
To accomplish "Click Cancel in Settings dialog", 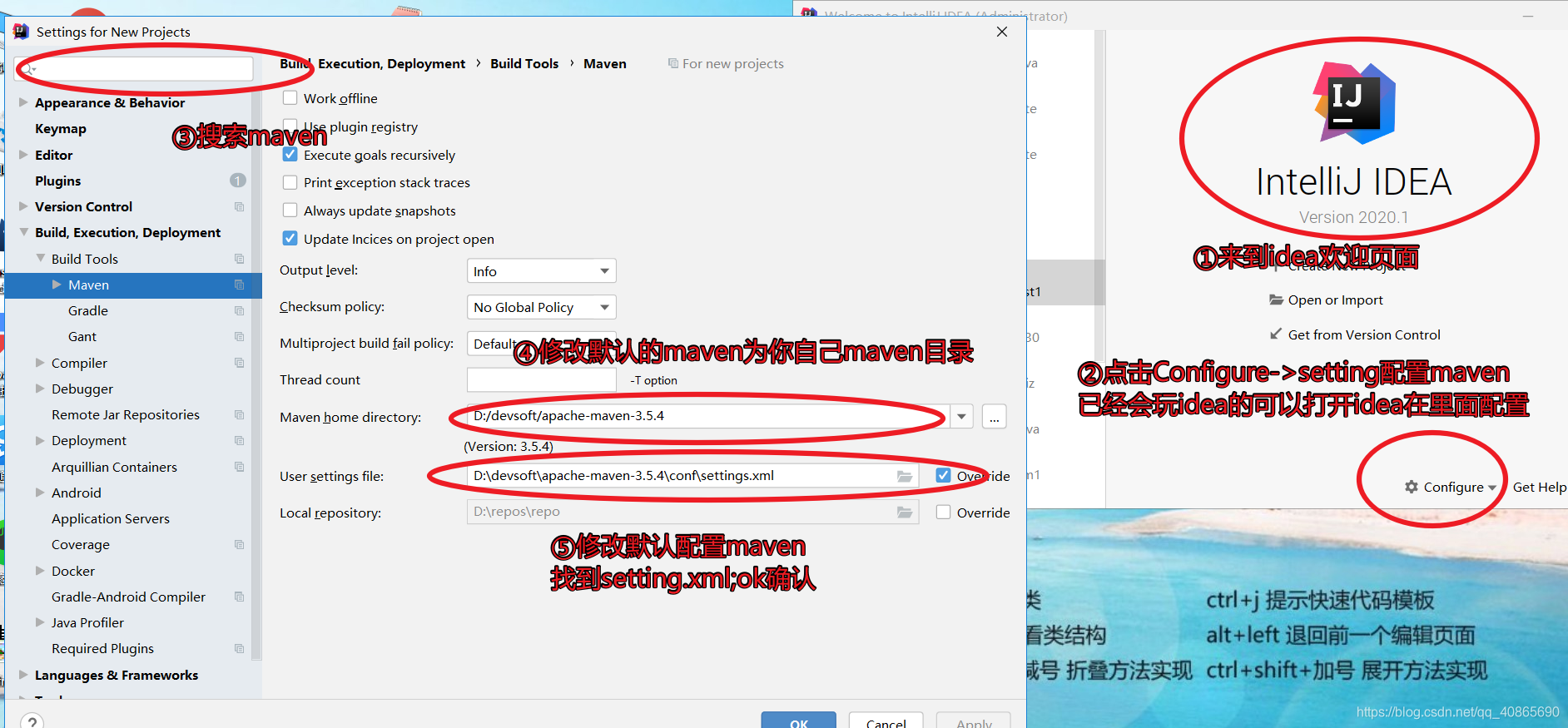I will (x=886, y=722).
